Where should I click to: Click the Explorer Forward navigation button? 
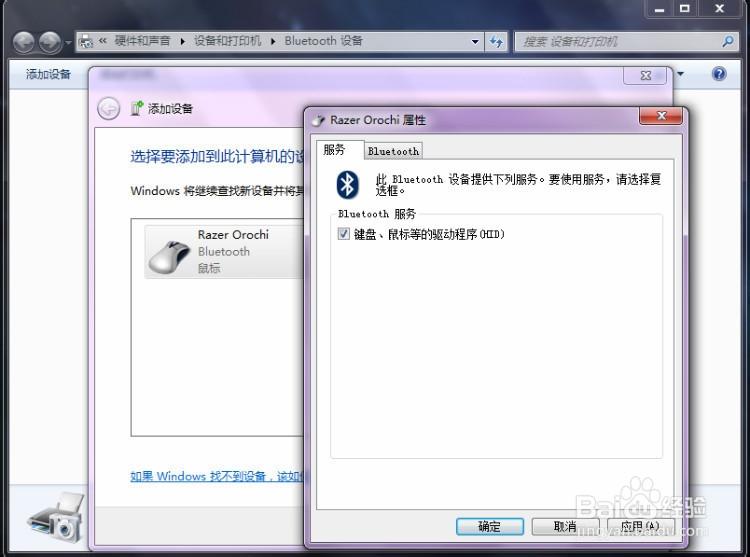[x=50, y=43]
